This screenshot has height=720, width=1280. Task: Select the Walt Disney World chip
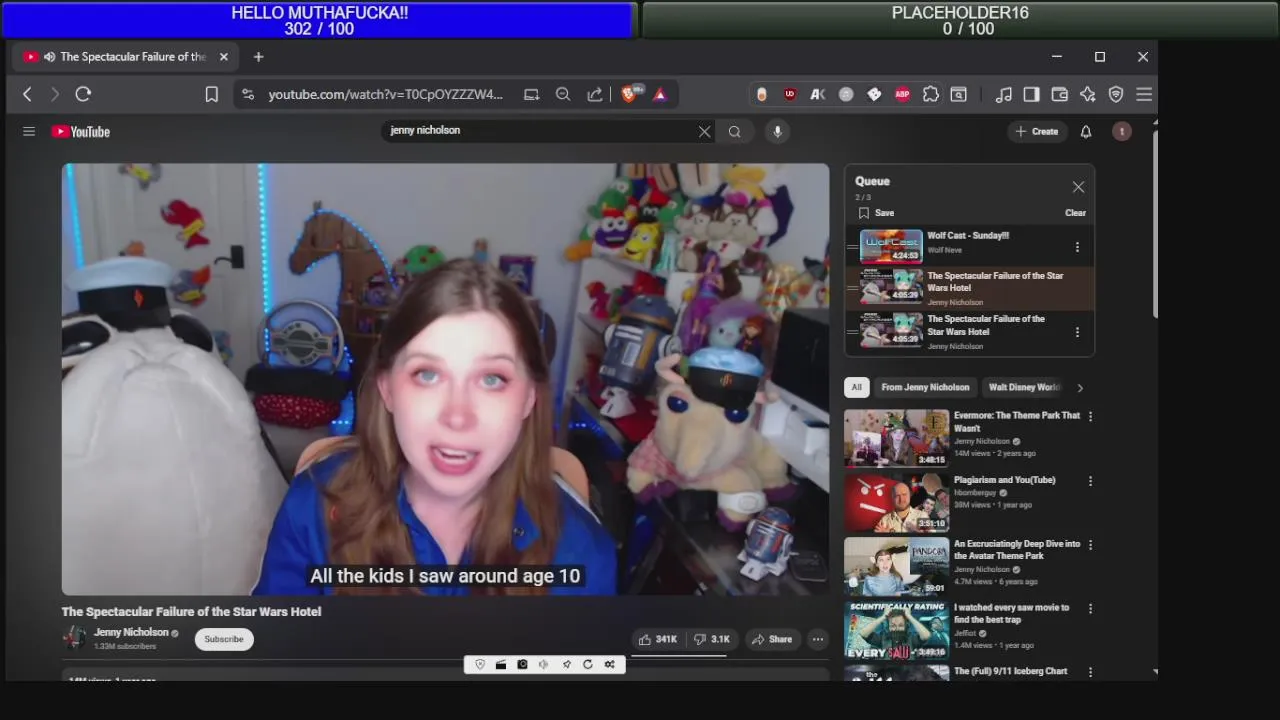1024,387
